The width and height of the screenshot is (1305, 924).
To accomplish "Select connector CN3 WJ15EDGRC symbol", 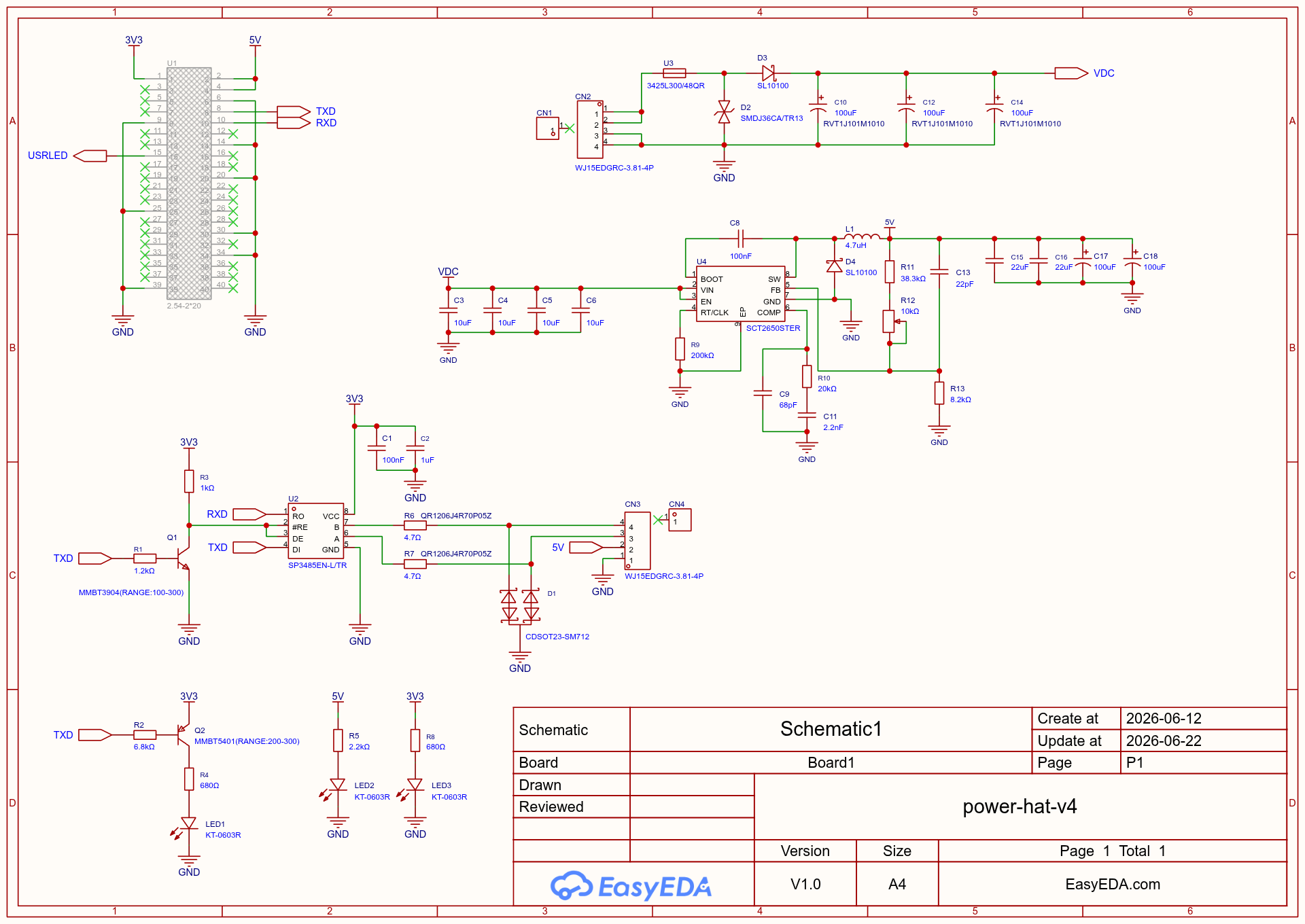I will pyautogui.click(x=638, y=541).
